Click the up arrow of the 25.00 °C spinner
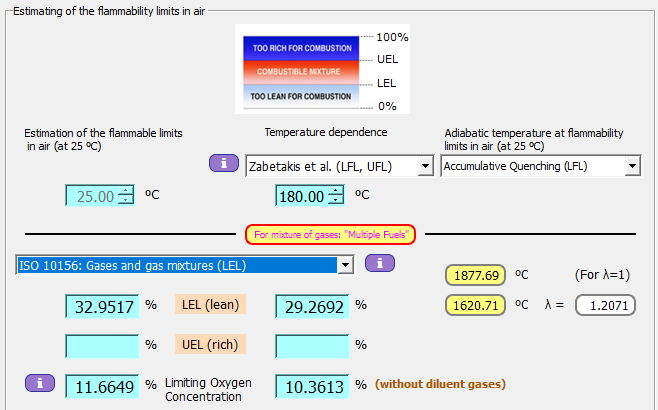Screen dimensions: 658x410 click(125, 191)
